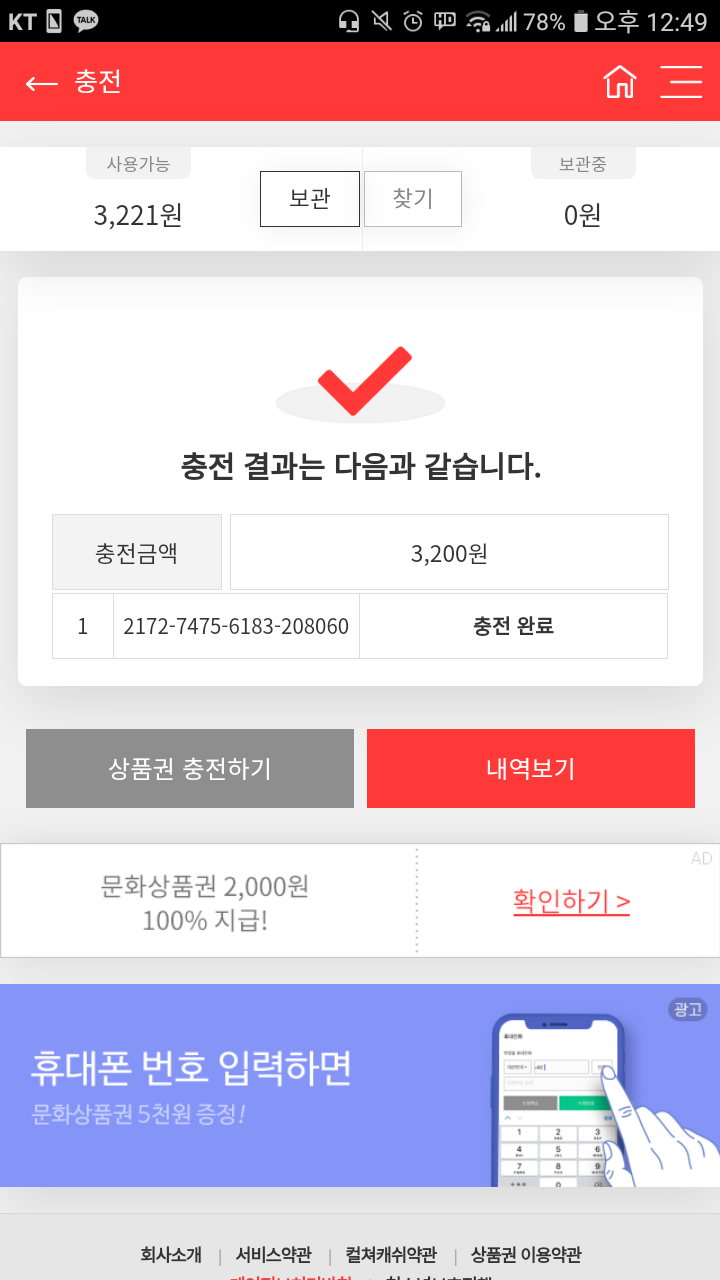Tap the gift card number 2172-7475-6183-208060
Image resolution: width=720 pixels, height=1280 pixels.
(x=236, y=626)
